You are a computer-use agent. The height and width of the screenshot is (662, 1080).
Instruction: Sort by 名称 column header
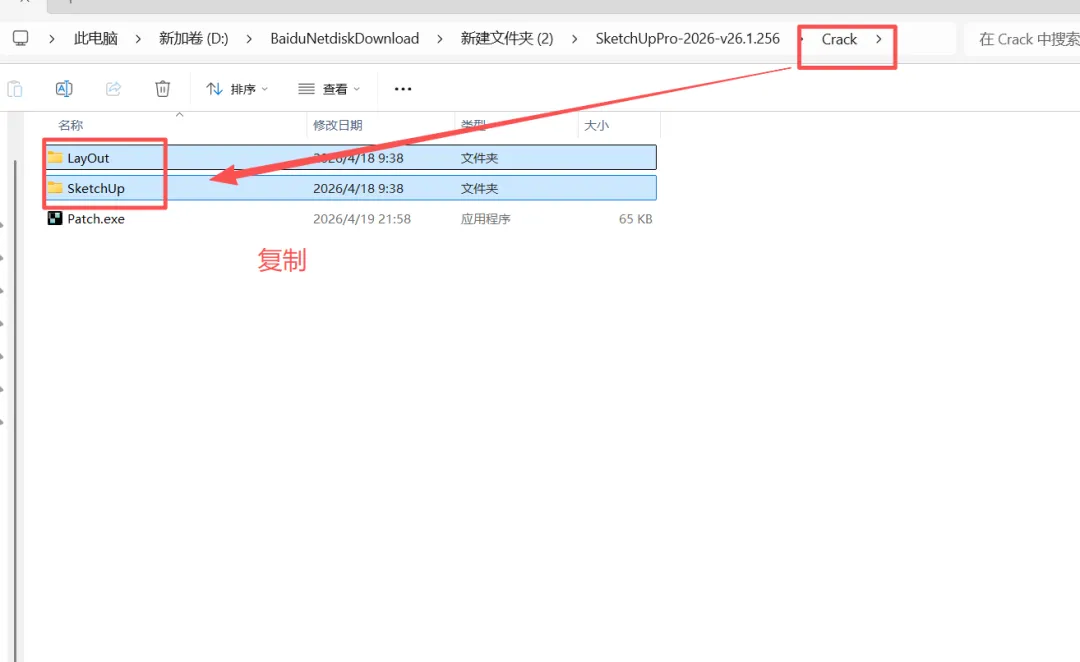(70, 125)
